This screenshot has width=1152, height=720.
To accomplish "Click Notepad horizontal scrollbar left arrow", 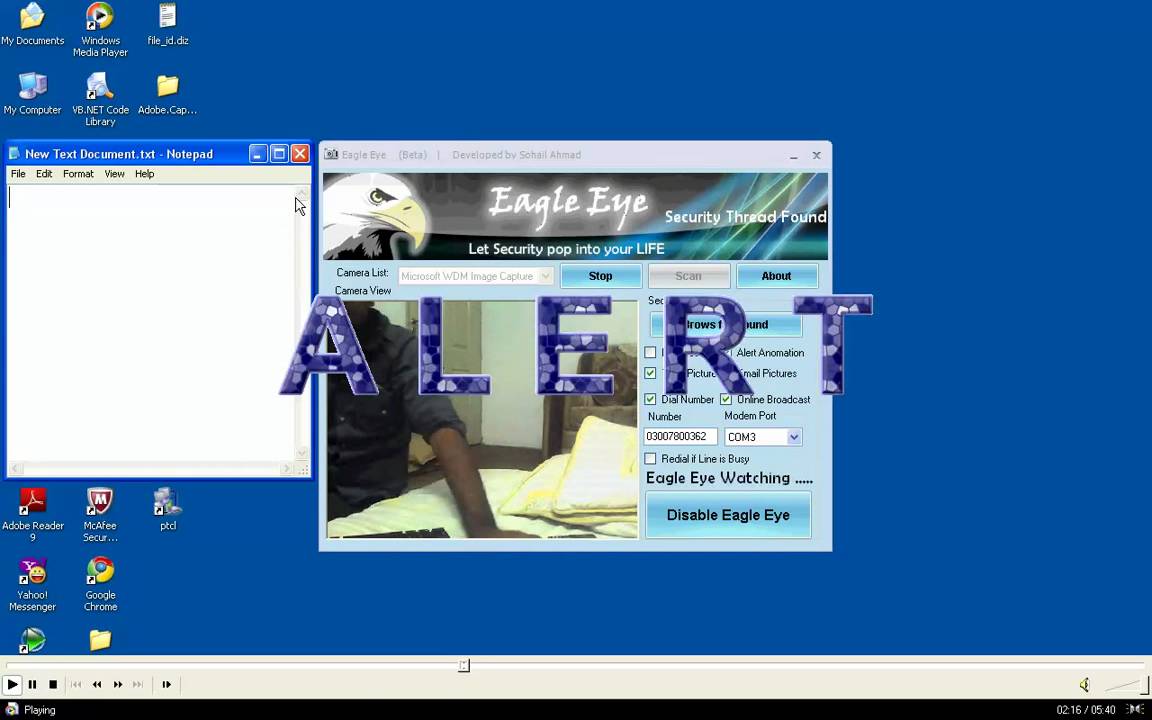I will [x=15, y=469].
